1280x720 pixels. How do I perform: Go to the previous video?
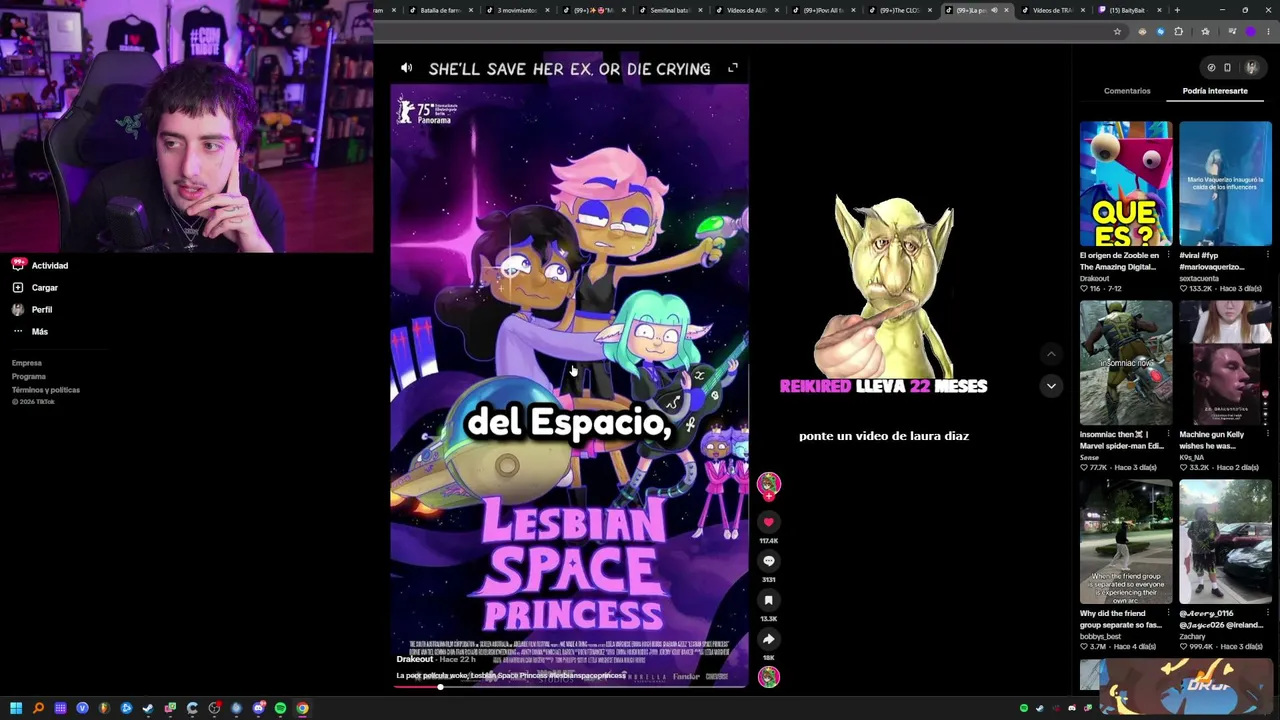click(1051, 354)
